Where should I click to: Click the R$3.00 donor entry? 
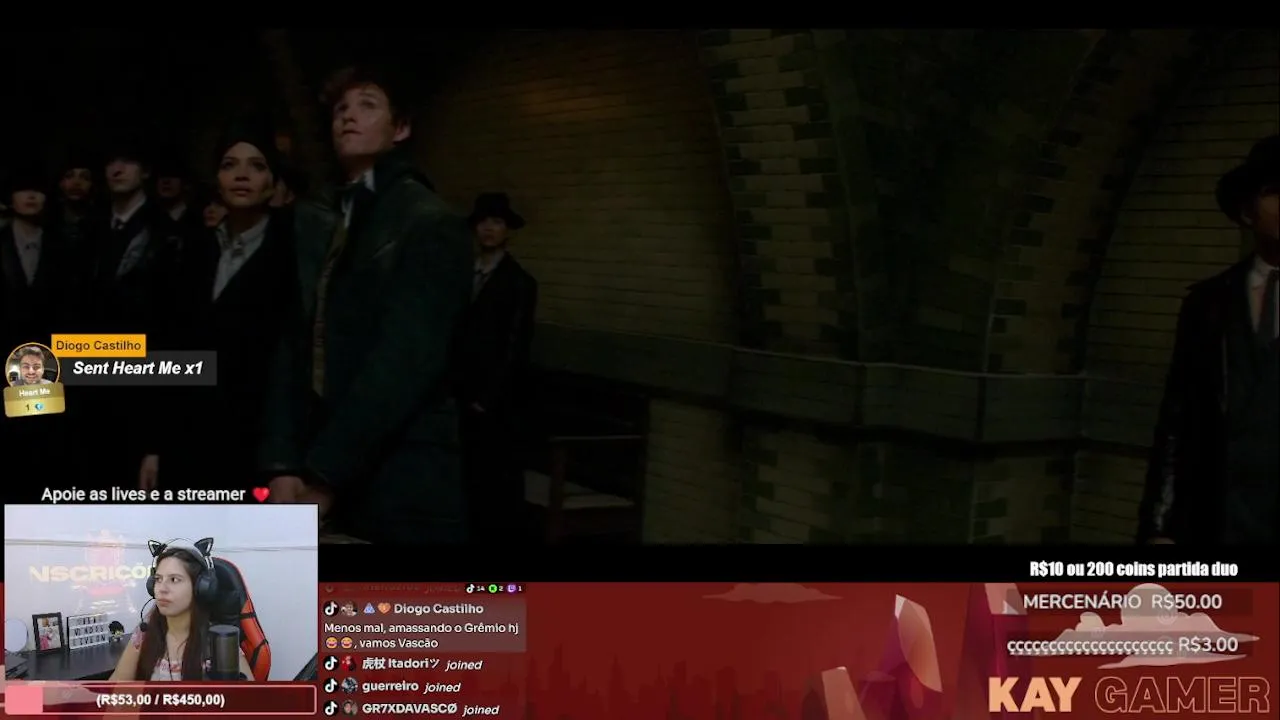point(1122,645)
